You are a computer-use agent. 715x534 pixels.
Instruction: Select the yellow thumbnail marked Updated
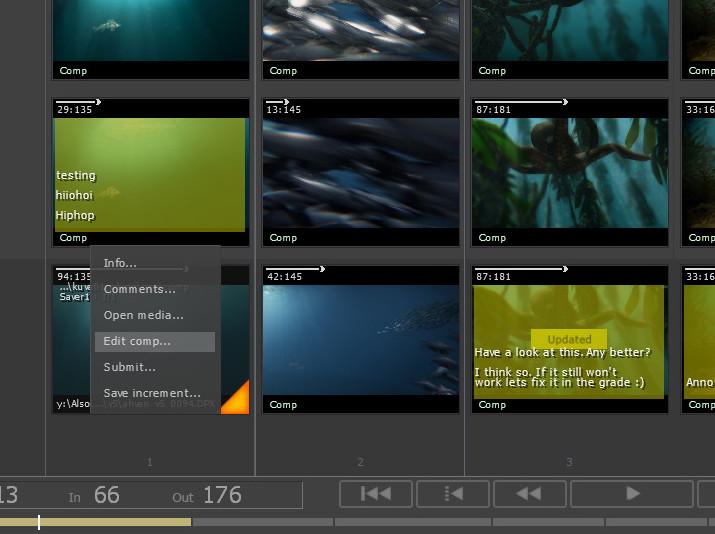(x=570, y=340)
